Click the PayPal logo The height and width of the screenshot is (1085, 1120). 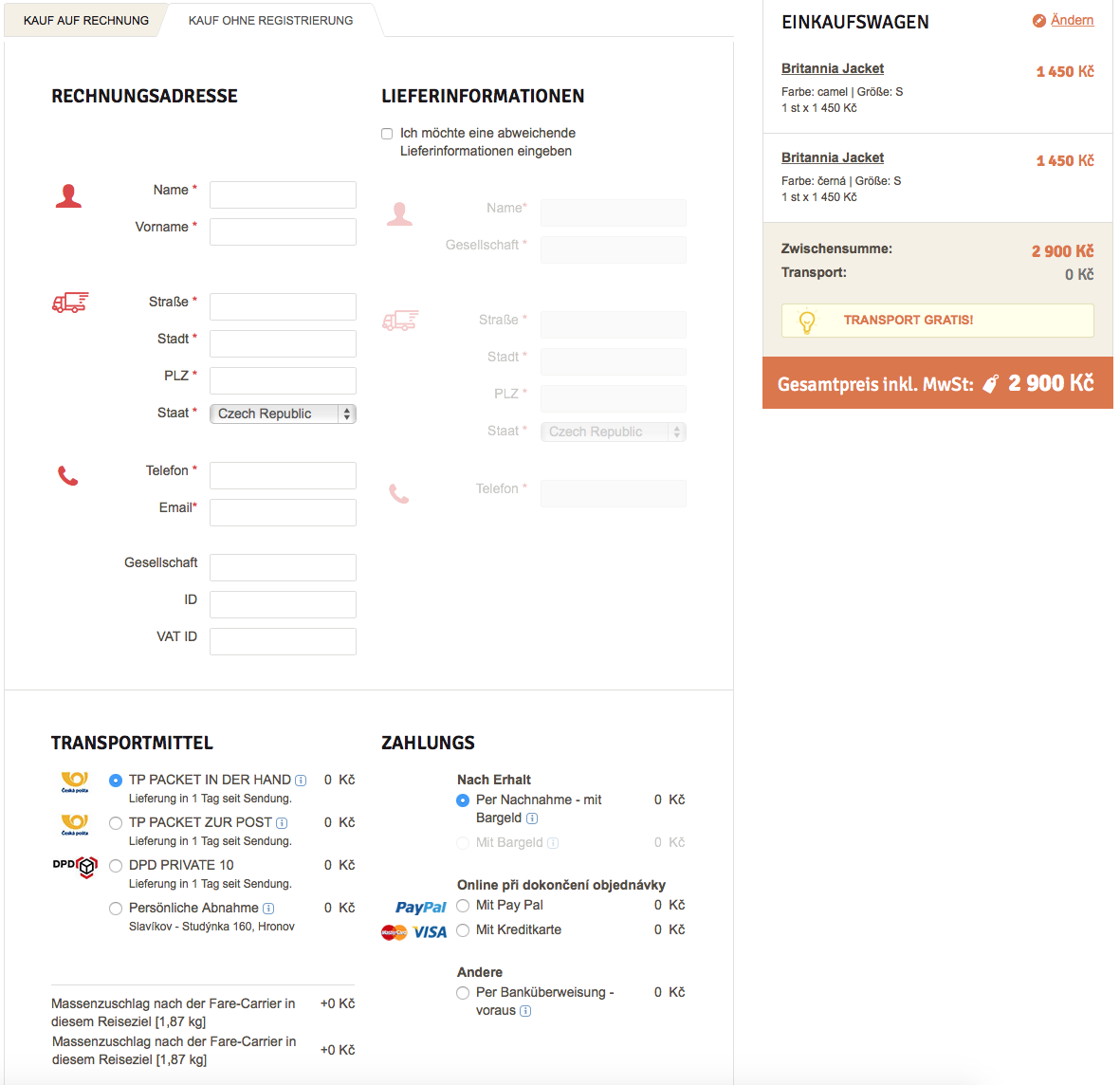point(420,907)
